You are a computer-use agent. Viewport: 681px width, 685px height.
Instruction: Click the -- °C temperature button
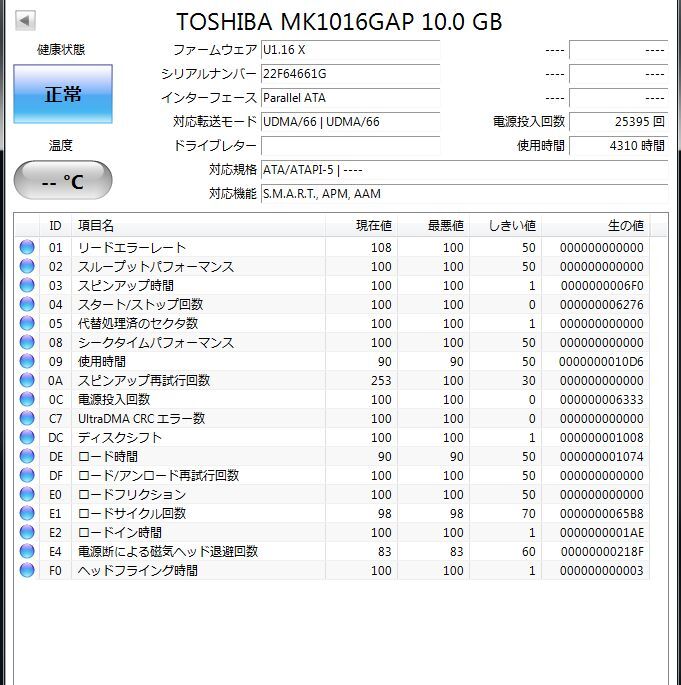[x=63, y=180]
